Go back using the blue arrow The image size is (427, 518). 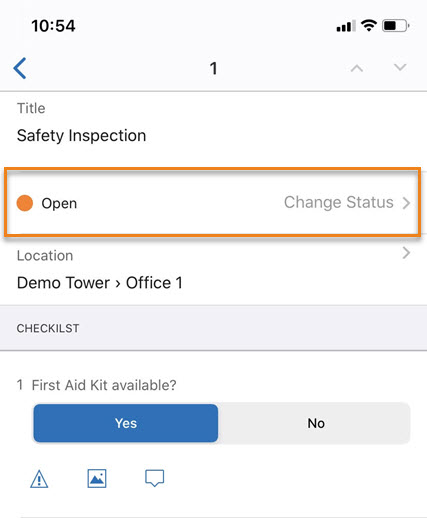(x=20, y=68)
